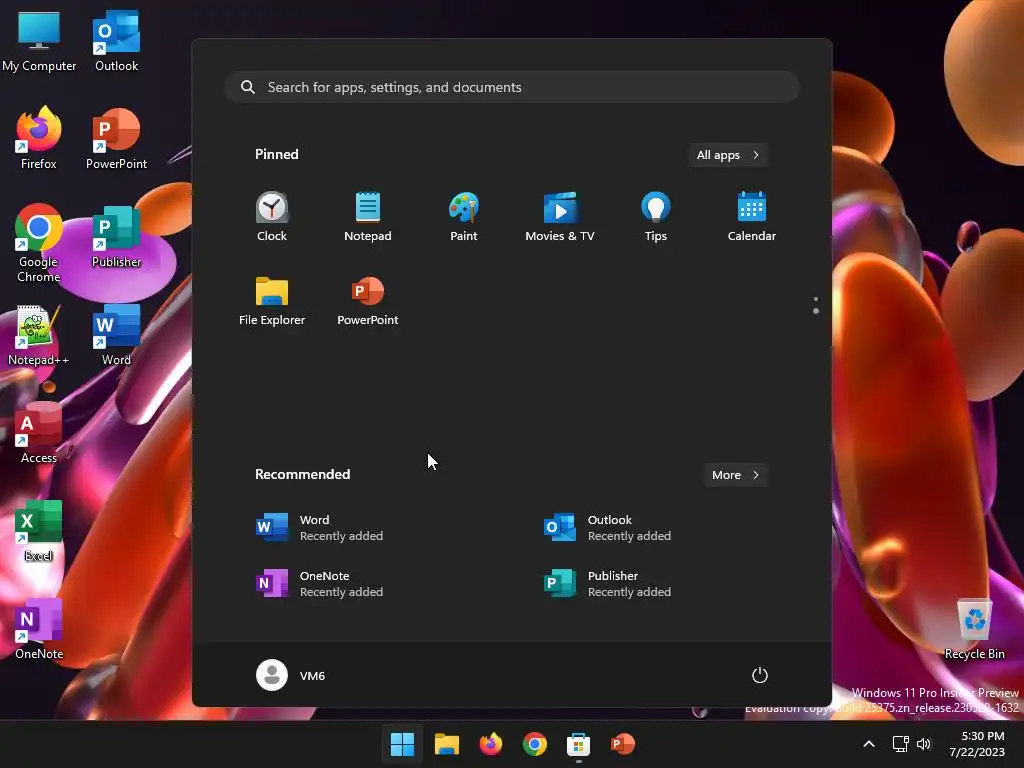This screenshot has height=768, width=1024.
Task: Expand the hidden system tray icons chevron
Action: pos(869,744)
